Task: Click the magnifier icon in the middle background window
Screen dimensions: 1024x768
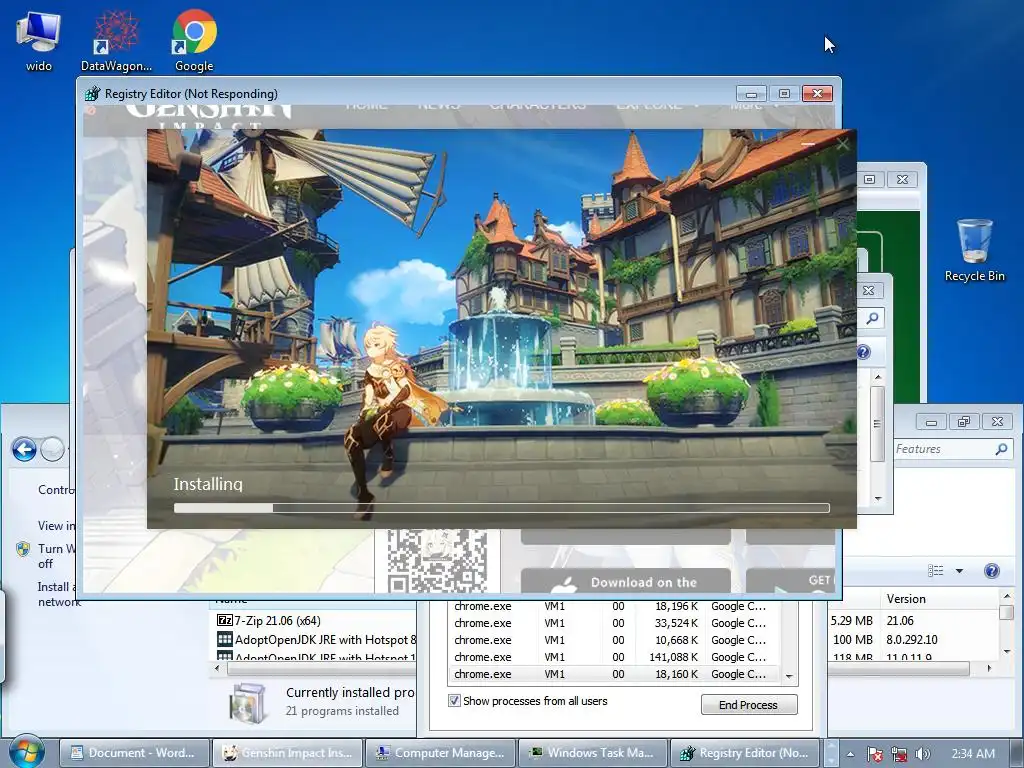Action: [872, 319]
